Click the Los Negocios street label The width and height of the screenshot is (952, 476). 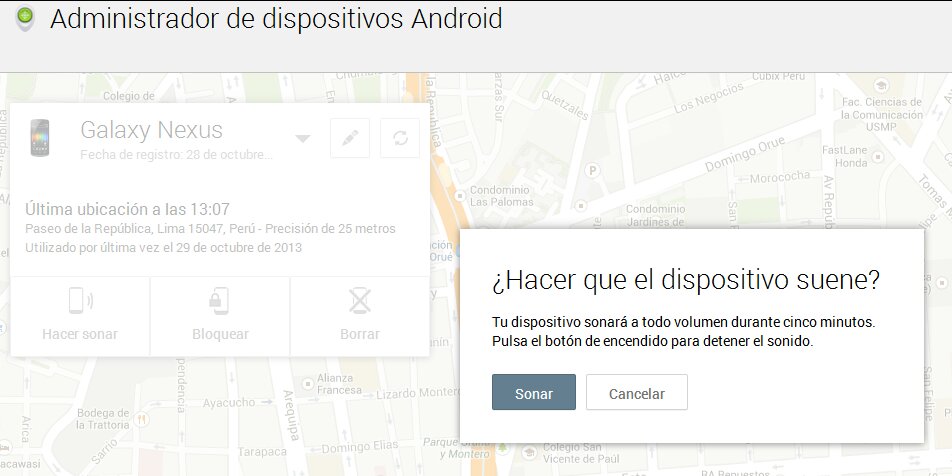pyautogui.click(x=709, y=98)
